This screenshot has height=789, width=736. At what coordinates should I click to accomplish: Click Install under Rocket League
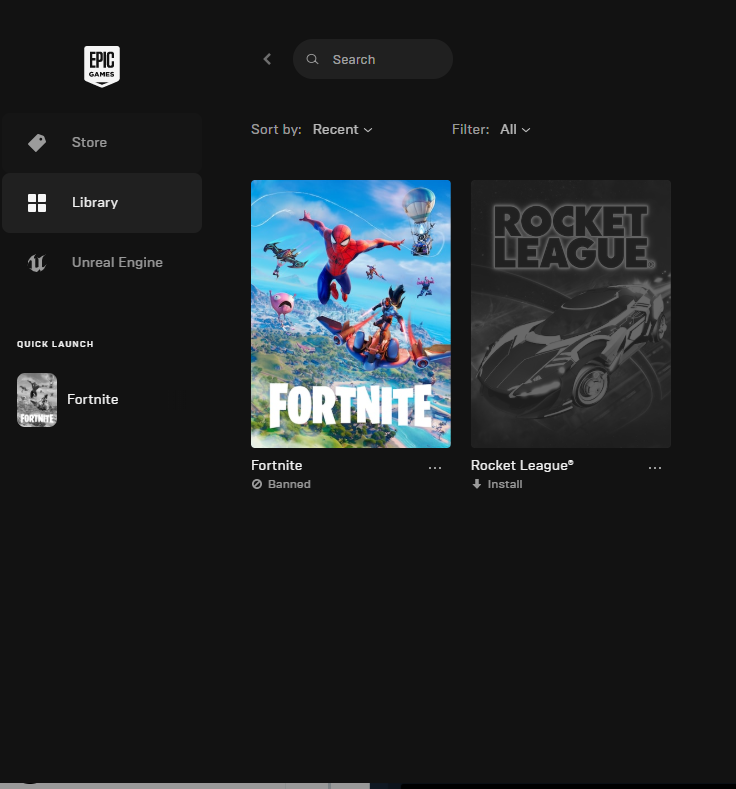(x=505, y=484)
